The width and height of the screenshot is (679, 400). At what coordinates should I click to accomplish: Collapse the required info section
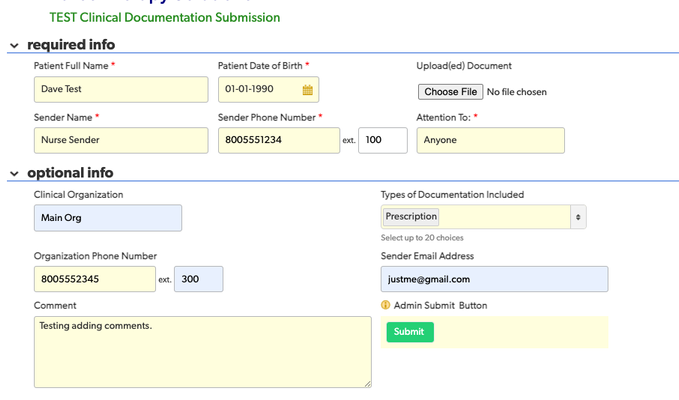[x=14, y=45]
